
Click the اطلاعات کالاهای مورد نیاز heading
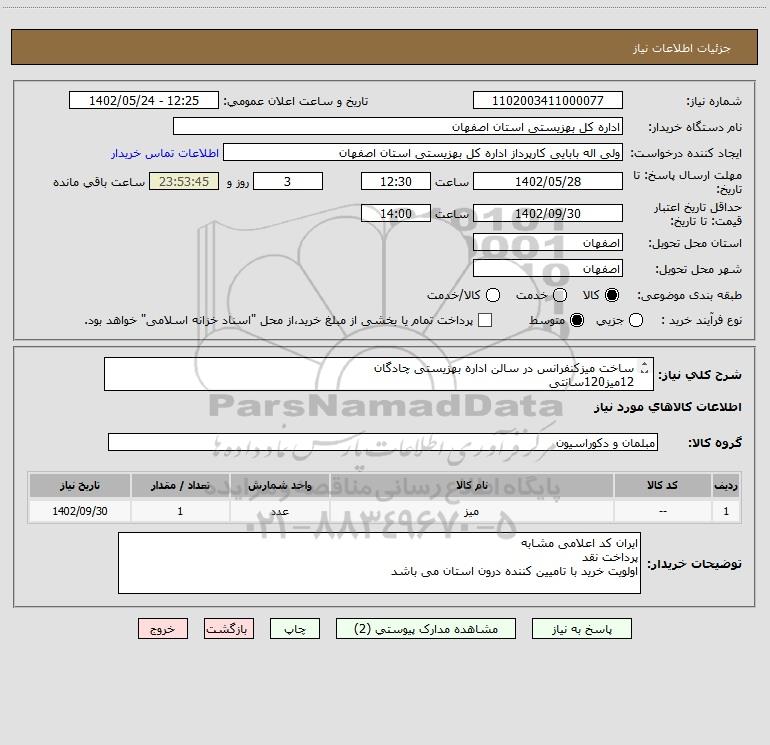coord(668,407)
